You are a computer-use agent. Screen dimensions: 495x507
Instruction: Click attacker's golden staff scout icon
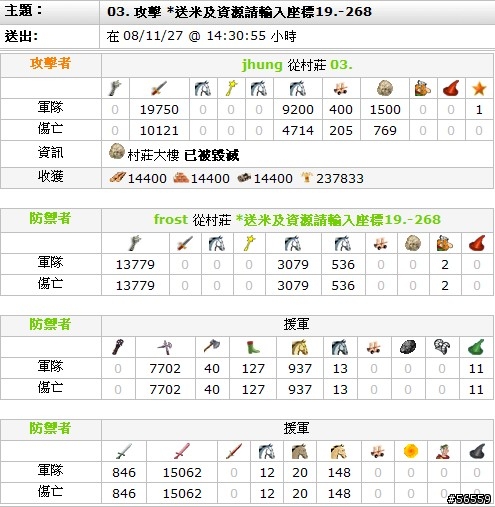231,89
